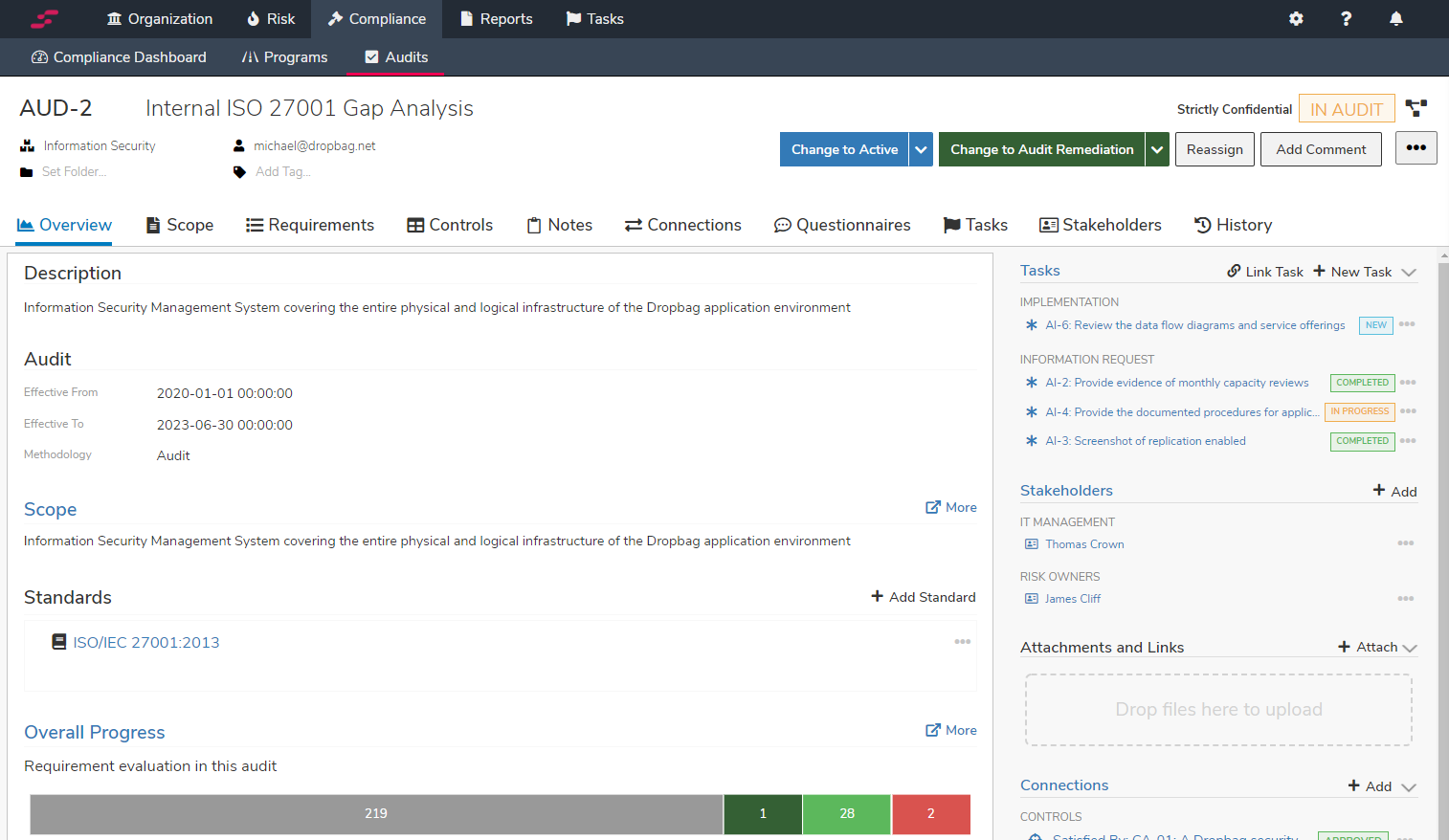The width and height of the screenshot is (1449, 840).
Task: Open More link next to Overall Progress
Action: [x=951, y=730]
